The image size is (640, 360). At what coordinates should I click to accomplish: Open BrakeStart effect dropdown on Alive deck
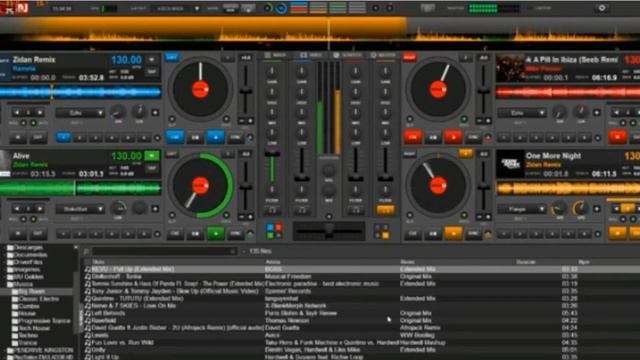80,209
